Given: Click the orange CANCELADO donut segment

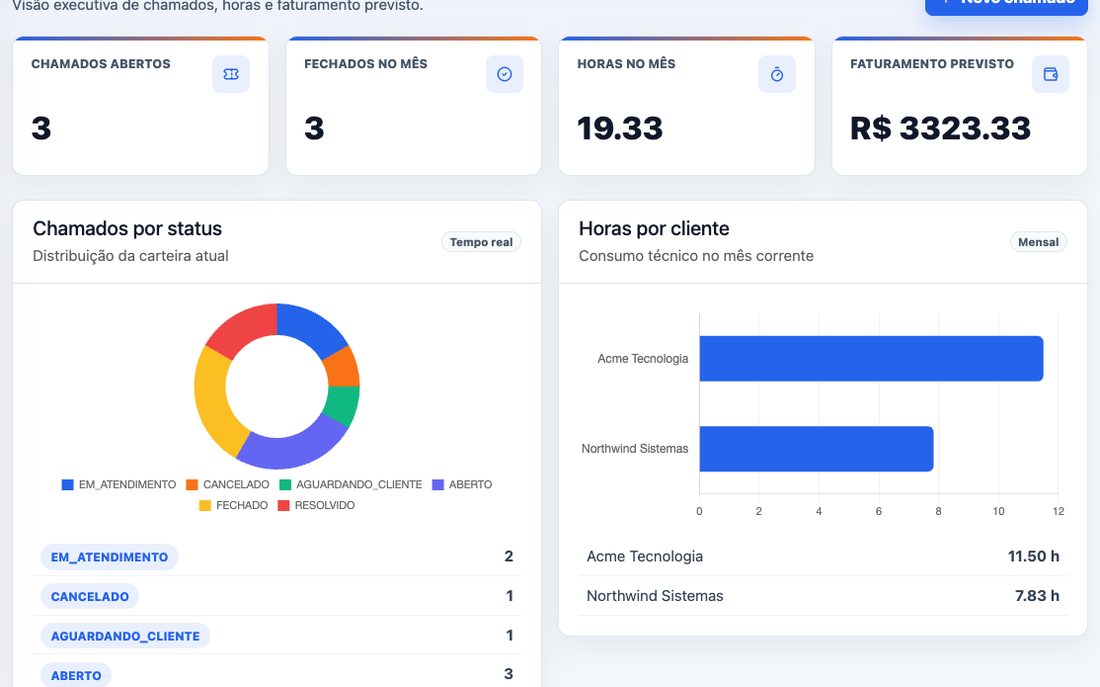Looking at the screenshot, I should coord(342,368).
